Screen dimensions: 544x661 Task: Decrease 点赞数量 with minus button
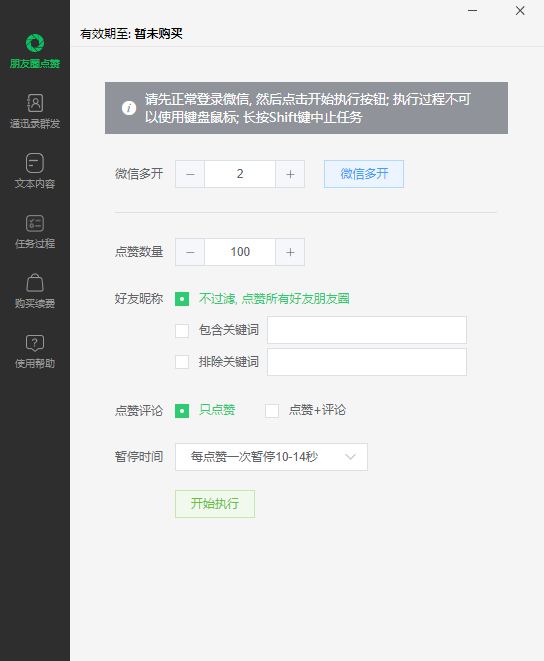click(190, 252)
